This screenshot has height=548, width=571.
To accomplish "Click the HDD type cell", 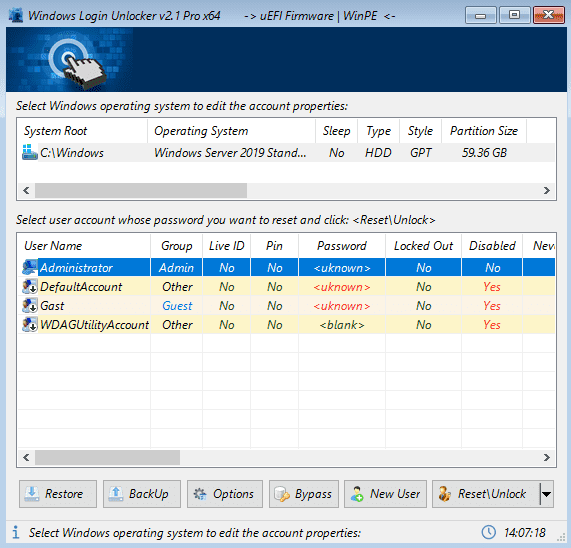I will [x=378, y=153].
